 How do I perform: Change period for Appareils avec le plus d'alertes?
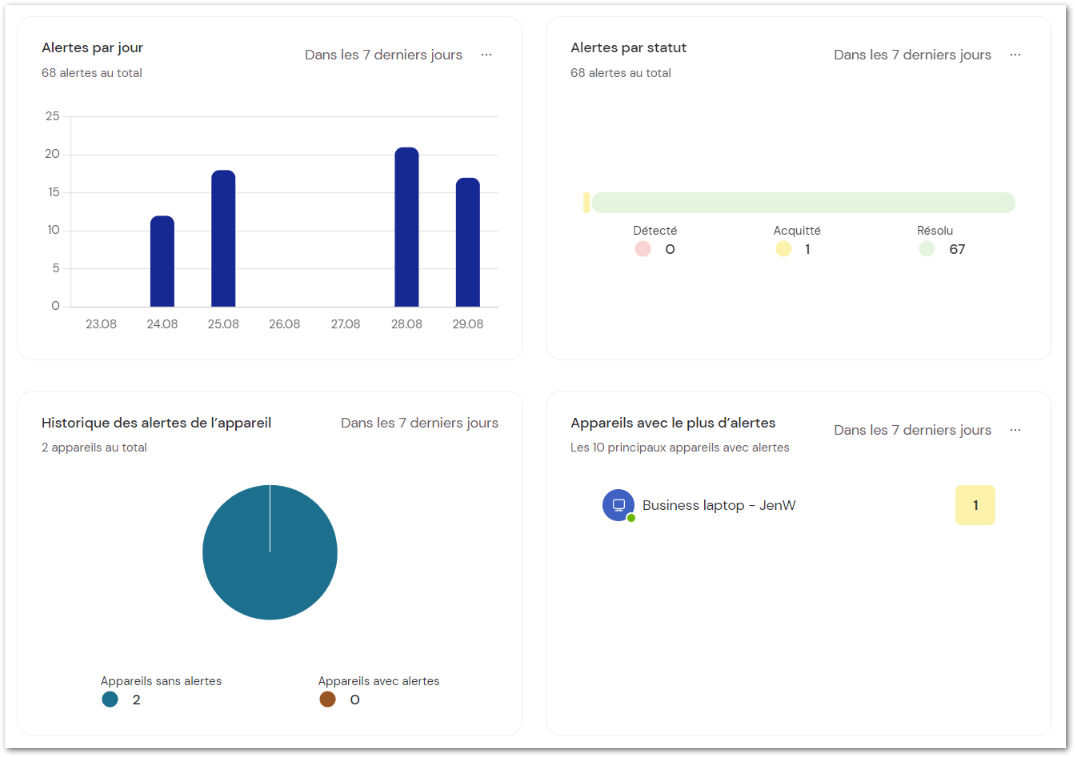(x=913, y=430)
